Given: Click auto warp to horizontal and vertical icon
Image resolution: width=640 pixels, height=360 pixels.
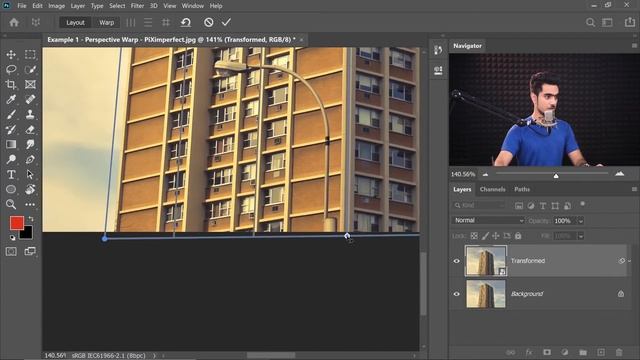Looking at the screenshot, I should [x=166, y=22].
